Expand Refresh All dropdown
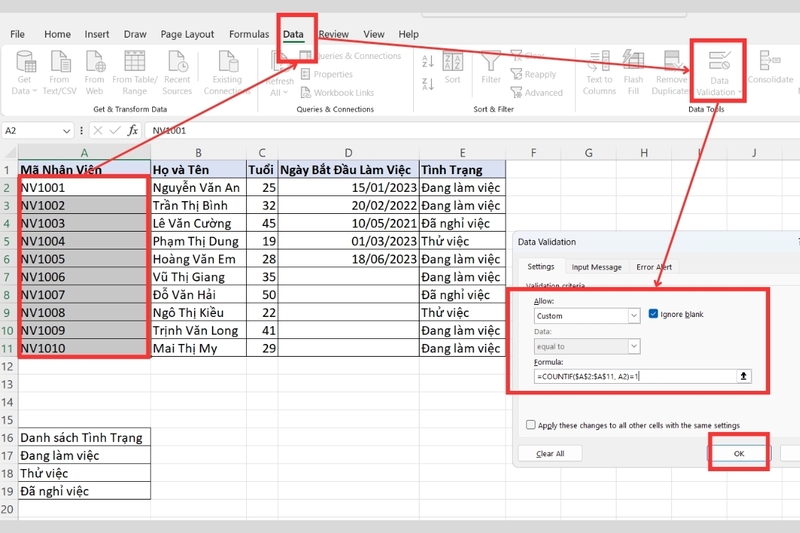The image size is (800, 533). click(279, 93)
